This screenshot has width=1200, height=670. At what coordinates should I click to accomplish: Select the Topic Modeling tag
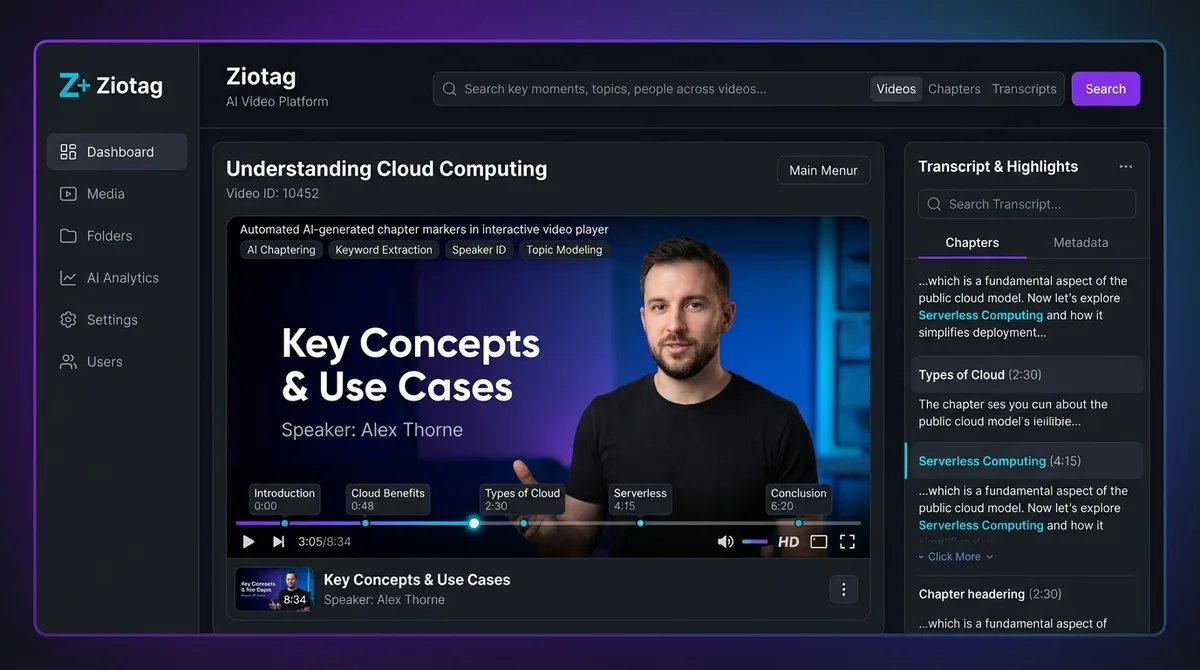564,250
